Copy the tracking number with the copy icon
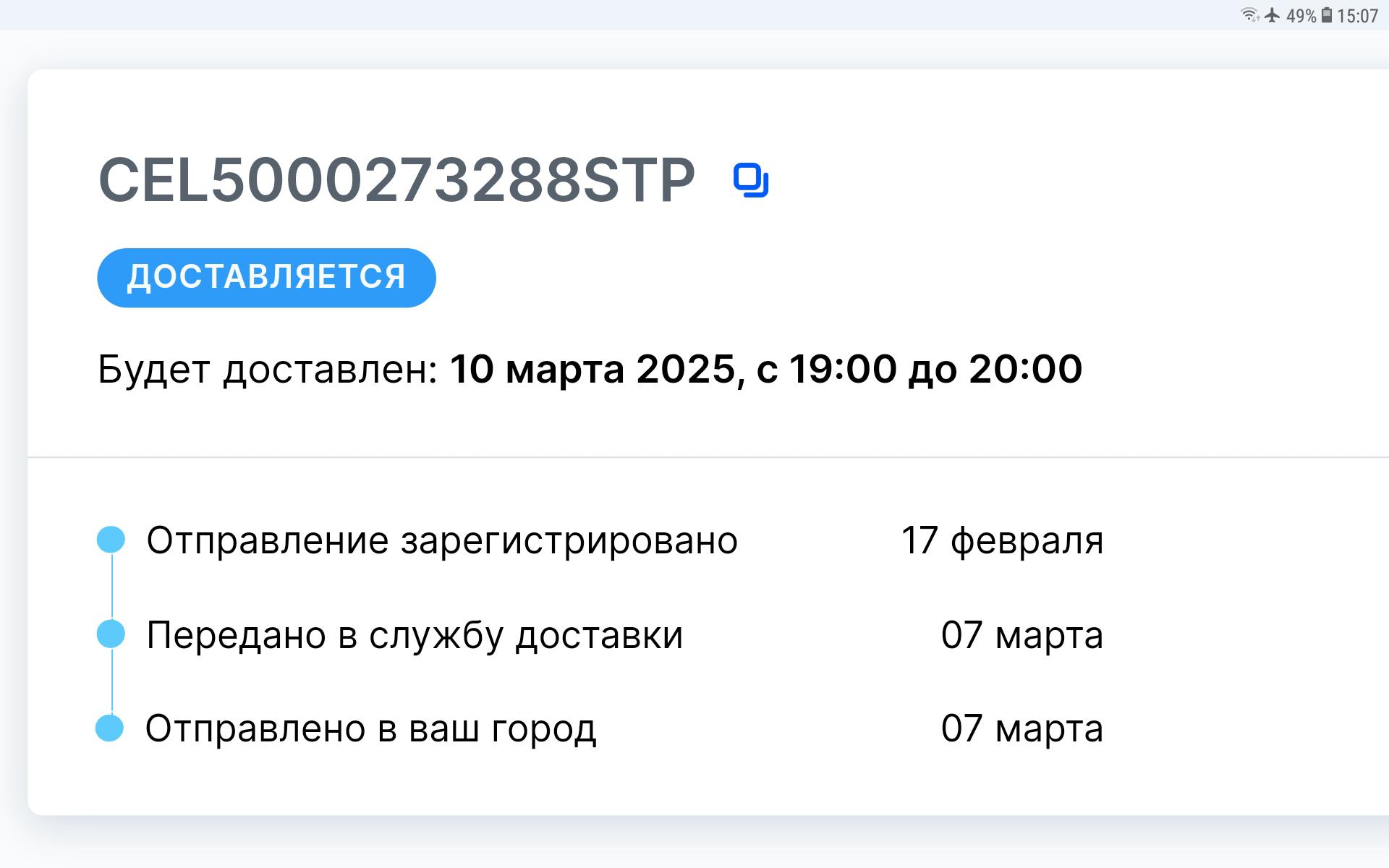Image resolution: width=1389 pixels, height=868 pixels. pyautogui.click(x=751, y=181)
